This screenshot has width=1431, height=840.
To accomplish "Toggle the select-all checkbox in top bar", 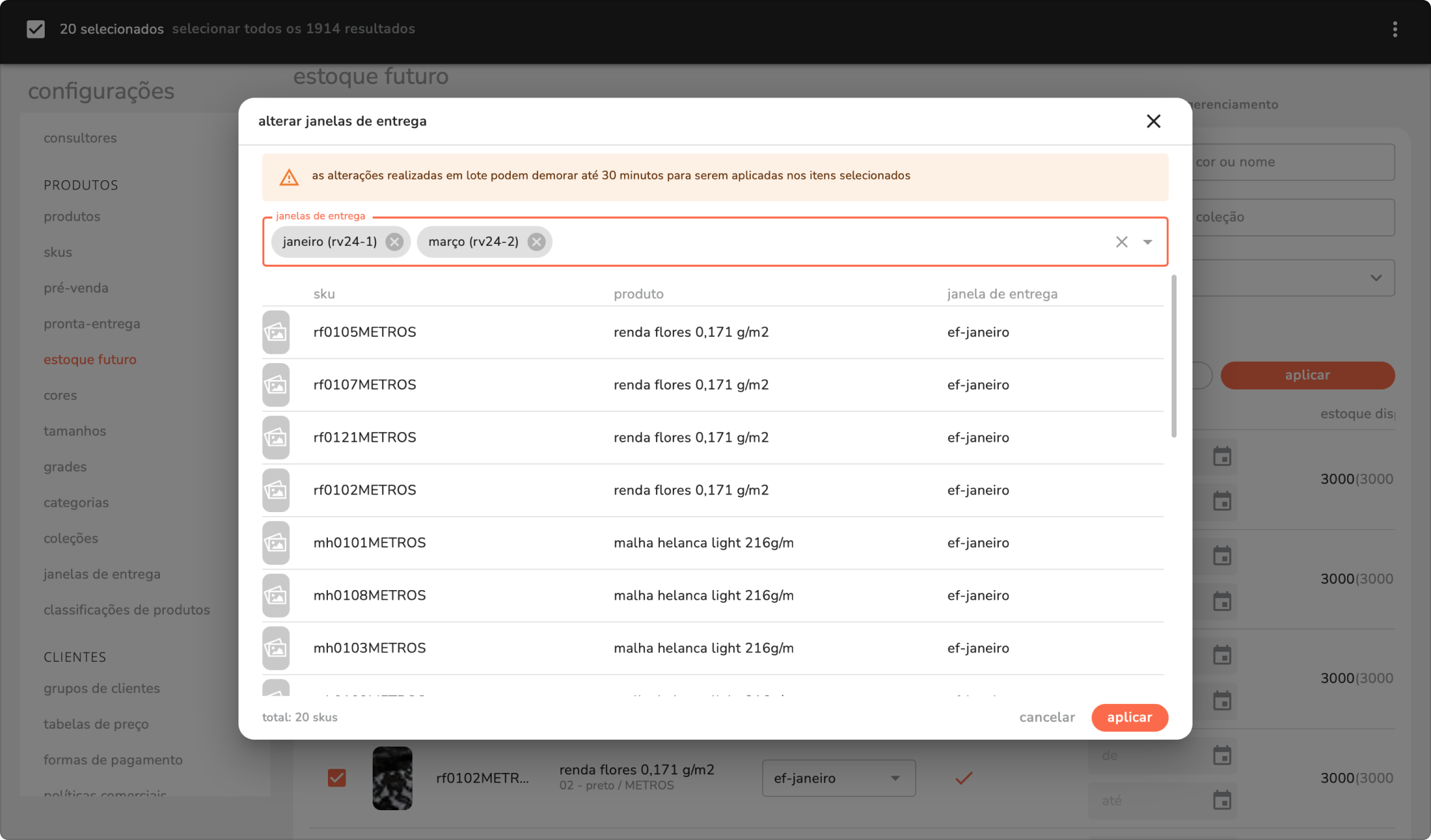I will click(x=36, y=29).
